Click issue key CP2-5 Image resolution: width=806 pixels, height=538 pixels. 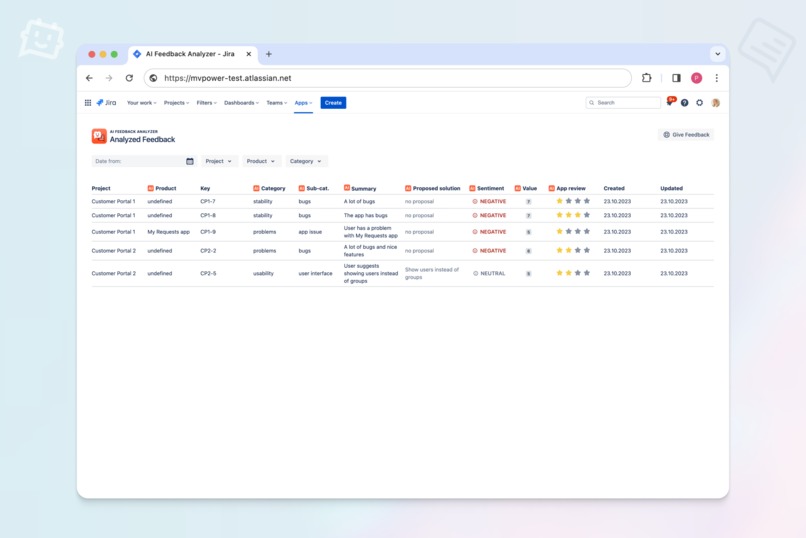tap(208, 273)
